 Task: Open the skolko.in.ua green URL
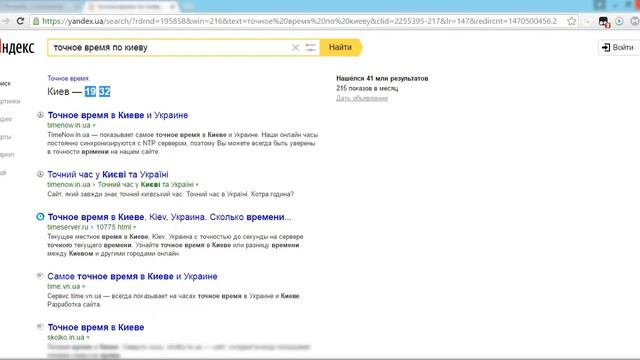(66, 337)
